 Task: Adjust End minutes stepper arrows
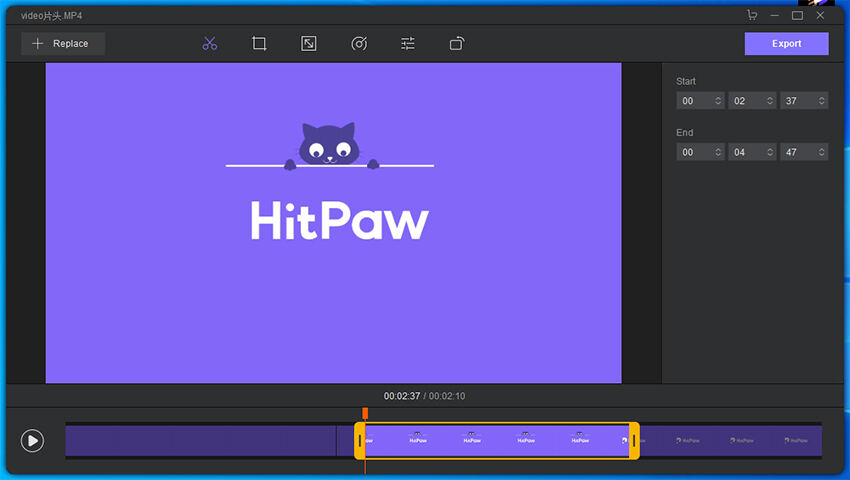pos(770,152)
